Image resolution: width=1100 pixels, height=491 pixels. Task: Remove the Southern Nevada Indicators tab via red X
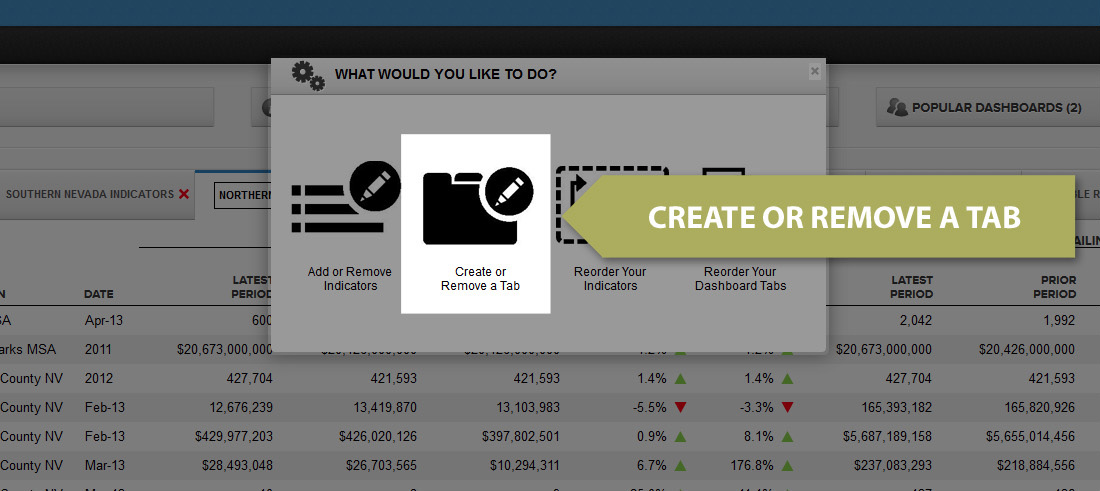tap(184, 194)
